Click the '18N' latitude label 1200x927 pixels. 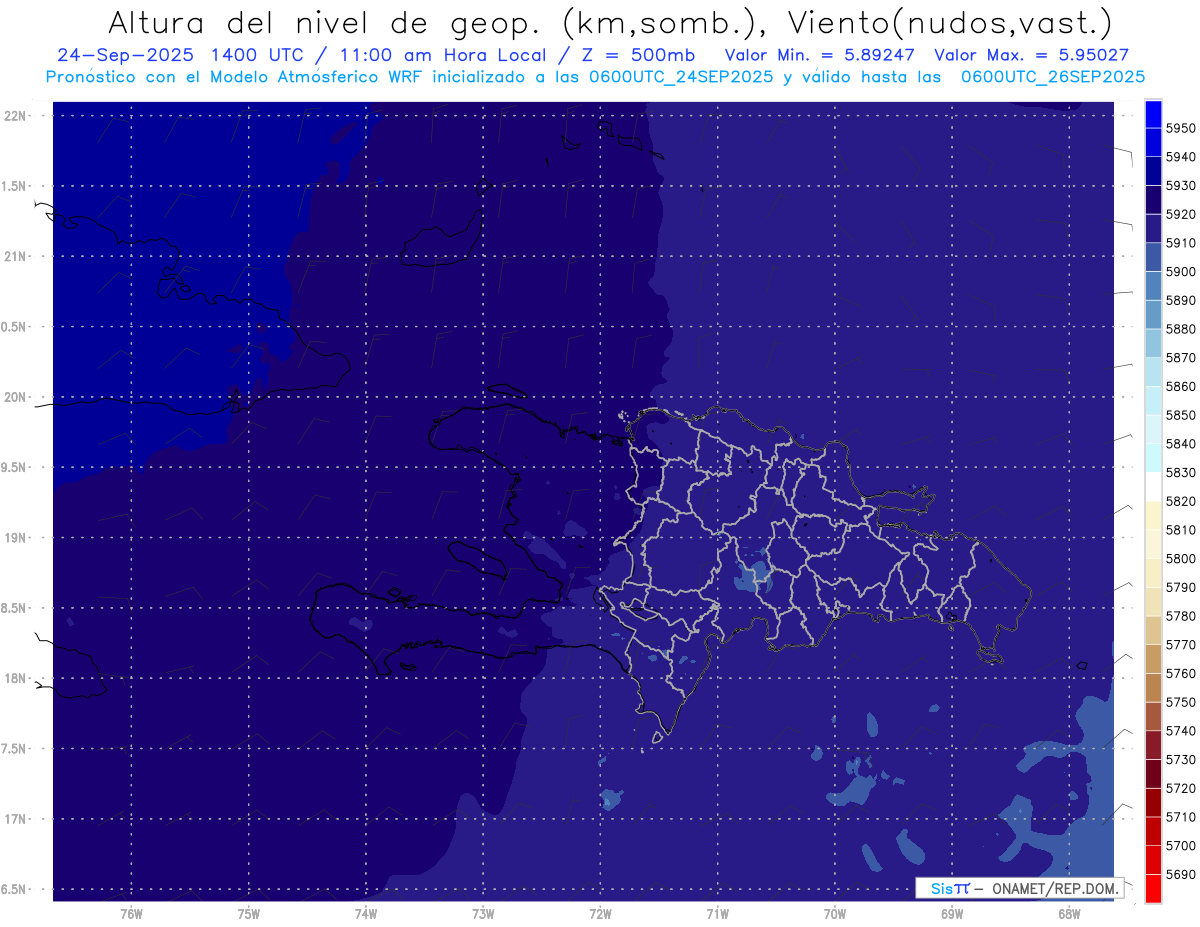tap(14, 678)
